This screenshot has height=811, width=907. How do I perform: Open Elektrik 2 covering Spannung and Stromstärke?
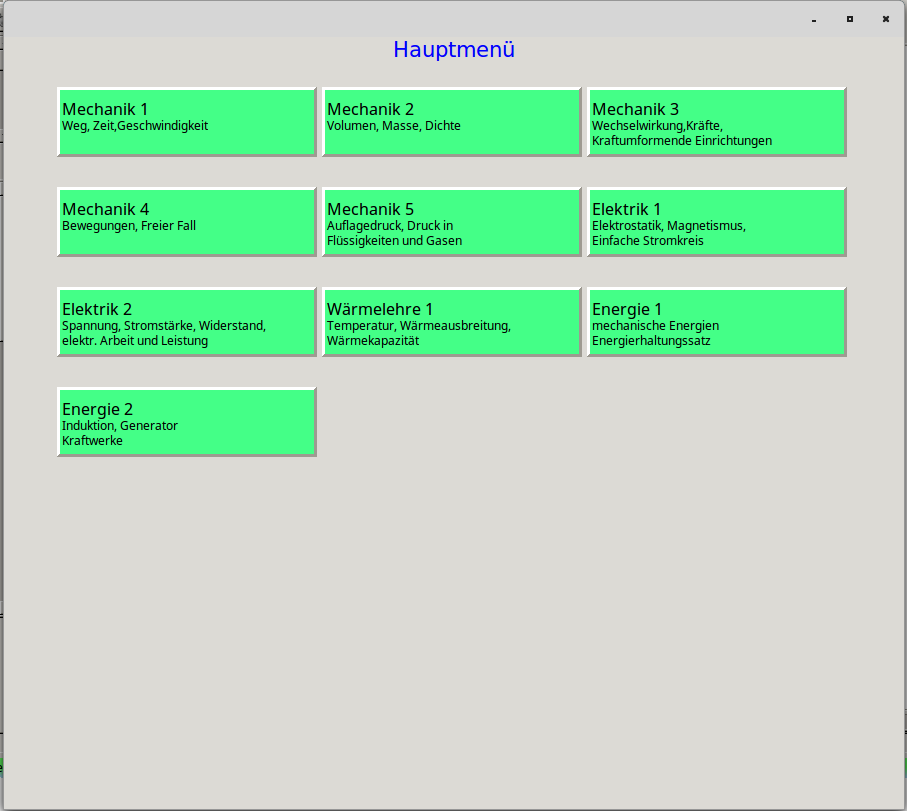click(x=186, y=321)
